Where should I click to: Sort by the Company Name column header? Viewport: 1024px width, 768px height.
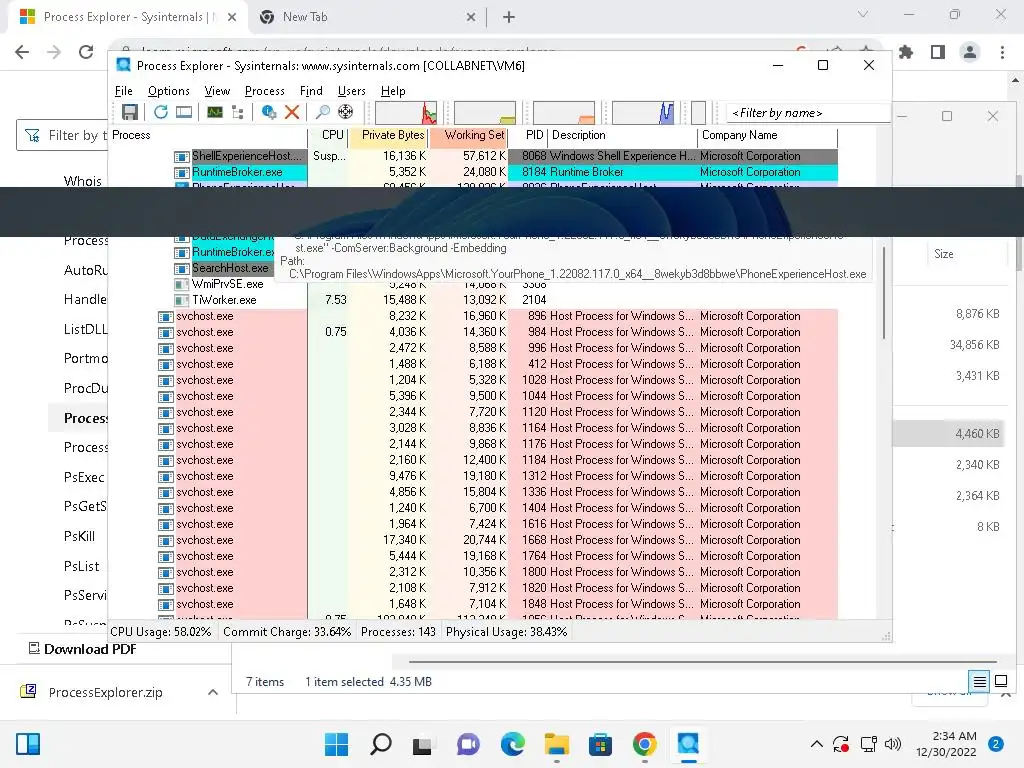[x=767, y=135]
